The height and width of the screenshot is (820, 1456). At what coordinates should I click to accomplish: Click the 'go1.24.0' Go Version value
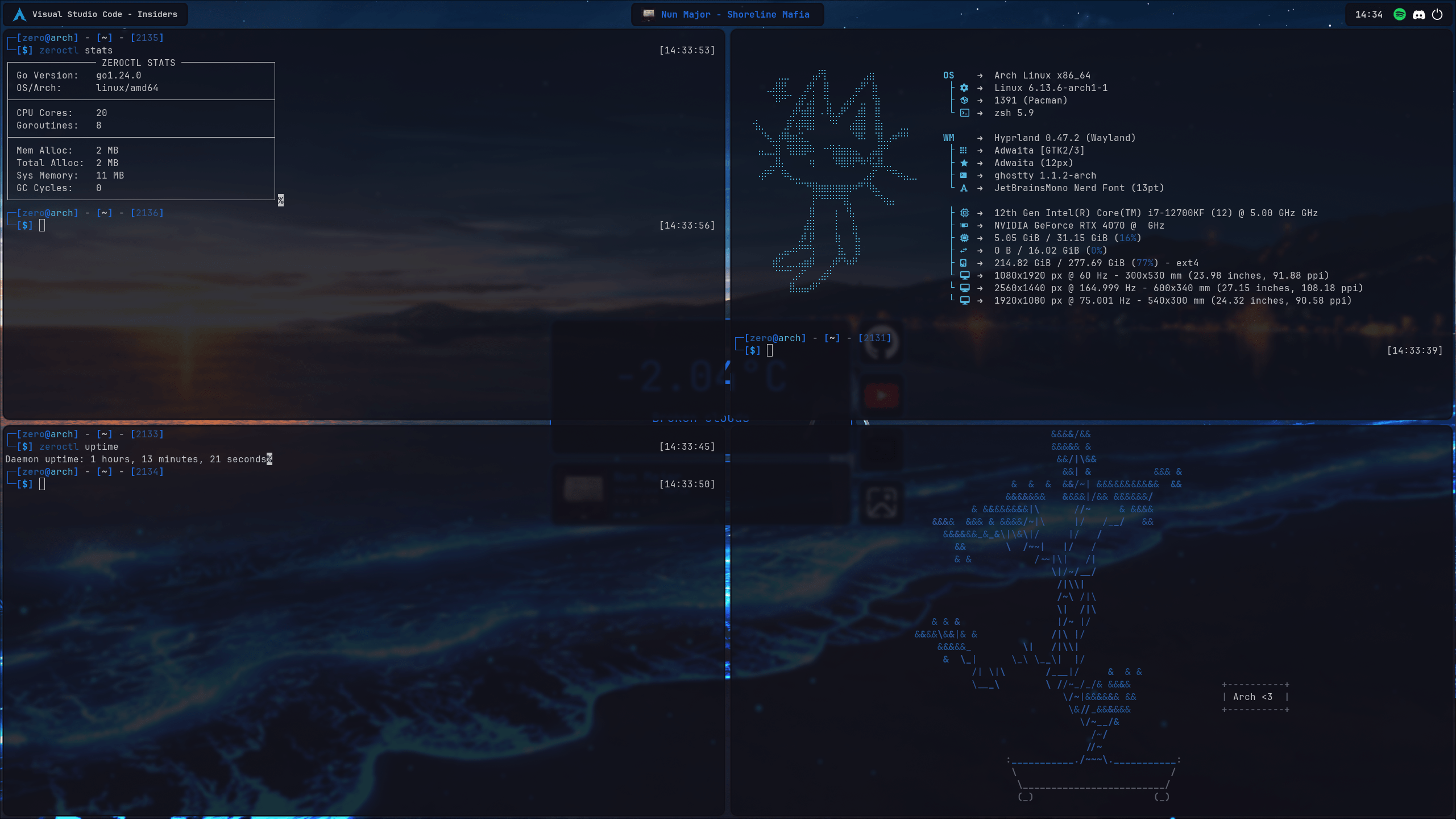pos(118,75)
